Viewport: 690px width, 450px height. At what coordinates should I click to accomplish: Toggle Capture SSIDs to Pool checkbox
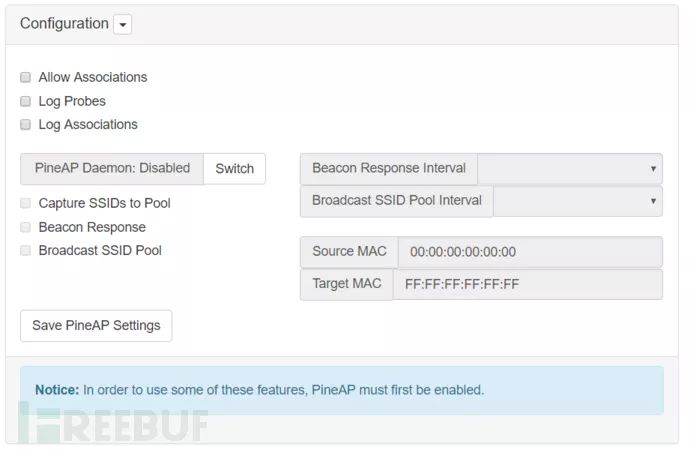pos(26,203)
